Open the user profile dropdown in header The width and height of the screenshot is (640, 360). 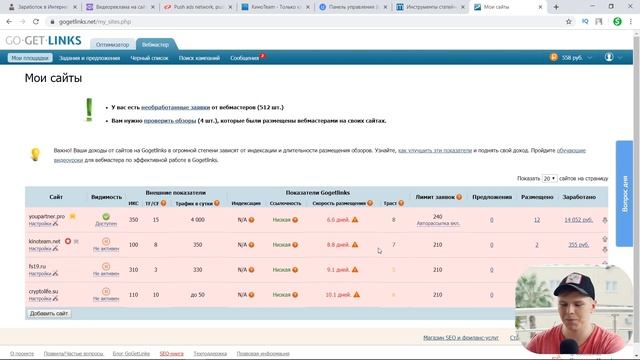(x=613, y=58)
